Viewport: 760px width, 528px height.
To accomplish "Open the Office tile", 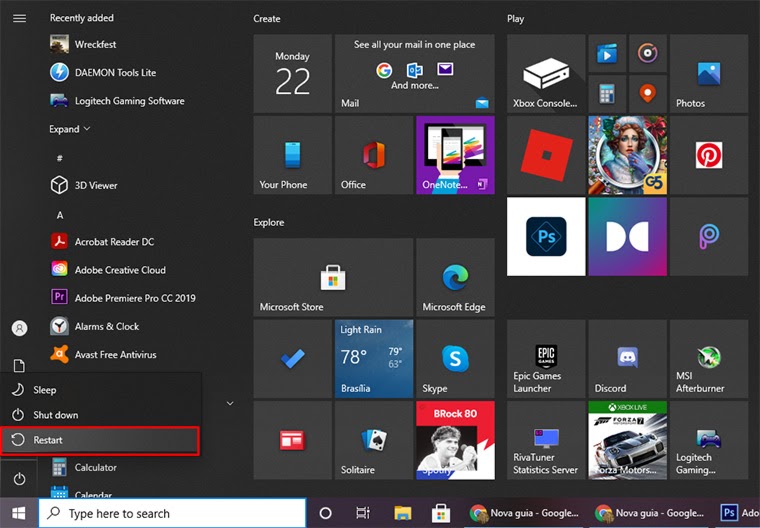I will 374,155.
